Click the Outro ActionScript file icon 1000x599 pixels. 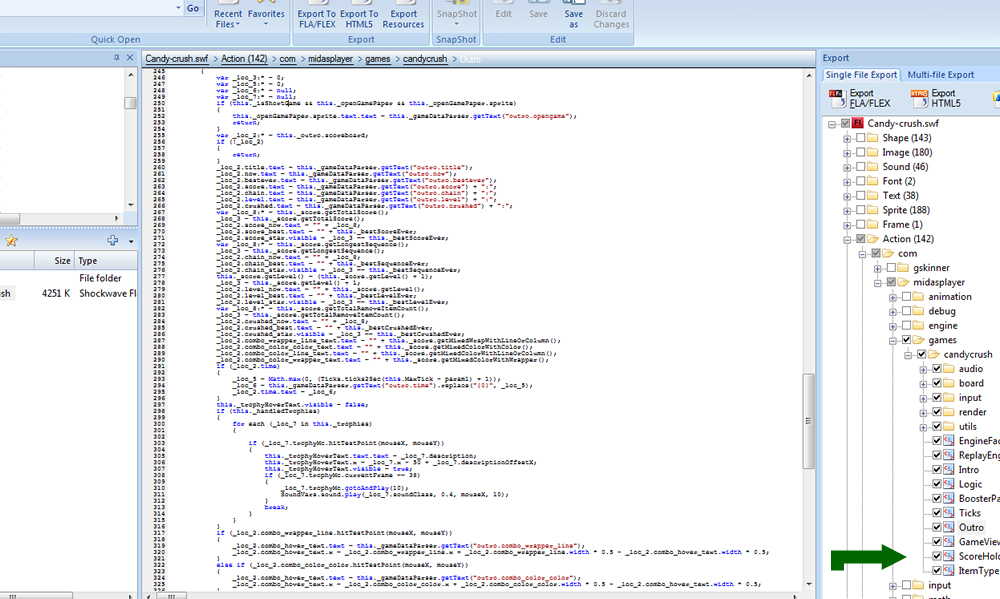coord(950,527)
